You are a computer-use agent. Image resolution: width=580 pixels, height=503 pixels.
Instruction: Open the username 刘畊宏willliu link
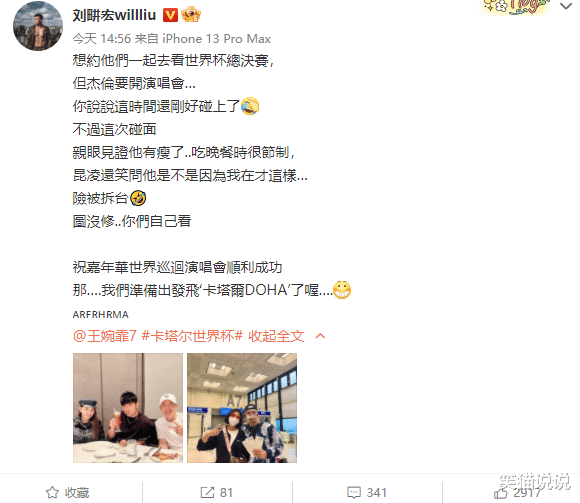pos(114,16)
